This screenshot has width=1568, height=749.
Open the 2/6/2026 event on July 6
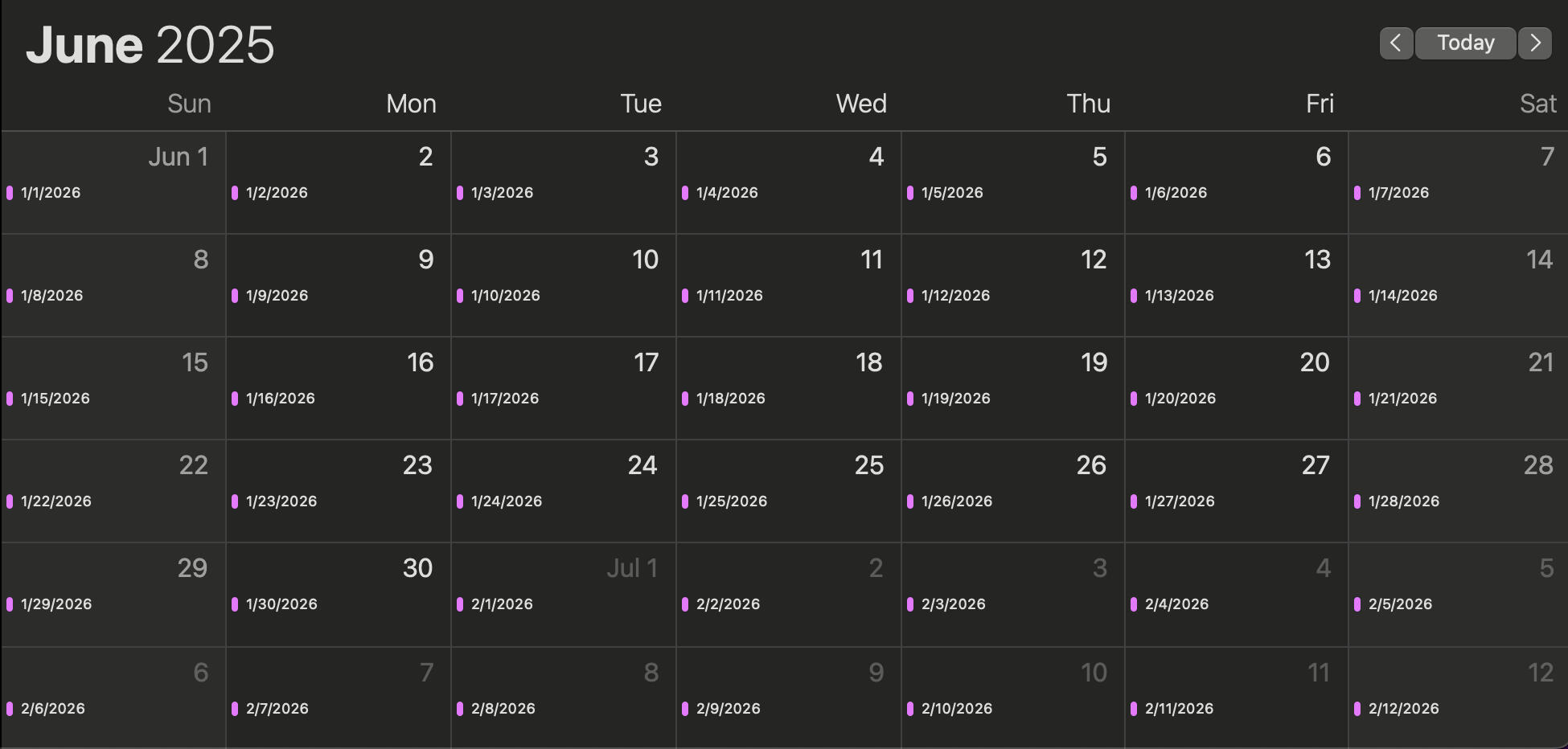click(x=53, y=709)
